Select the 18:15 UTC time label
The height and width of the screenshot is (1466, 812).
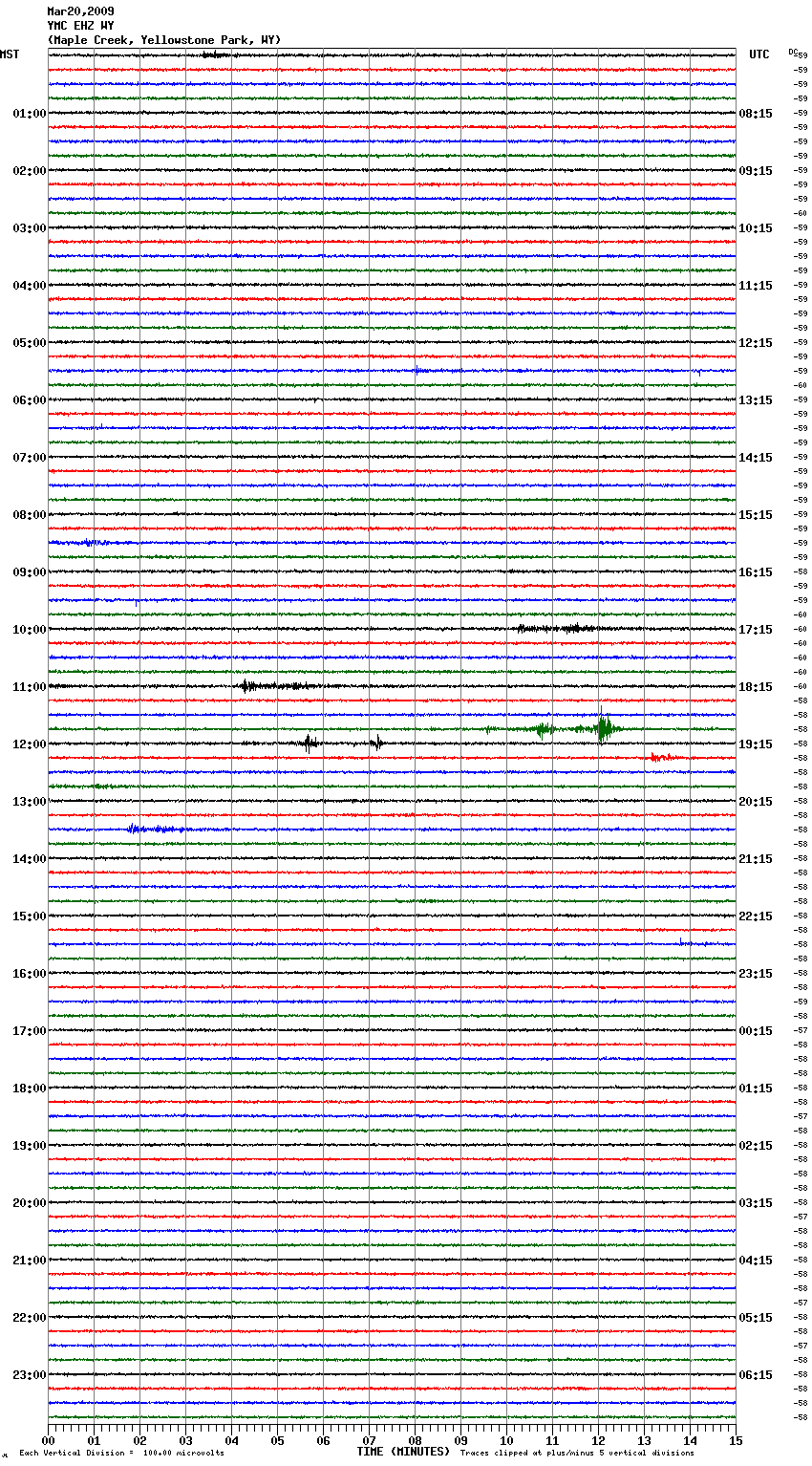click(x=756, y=687)
